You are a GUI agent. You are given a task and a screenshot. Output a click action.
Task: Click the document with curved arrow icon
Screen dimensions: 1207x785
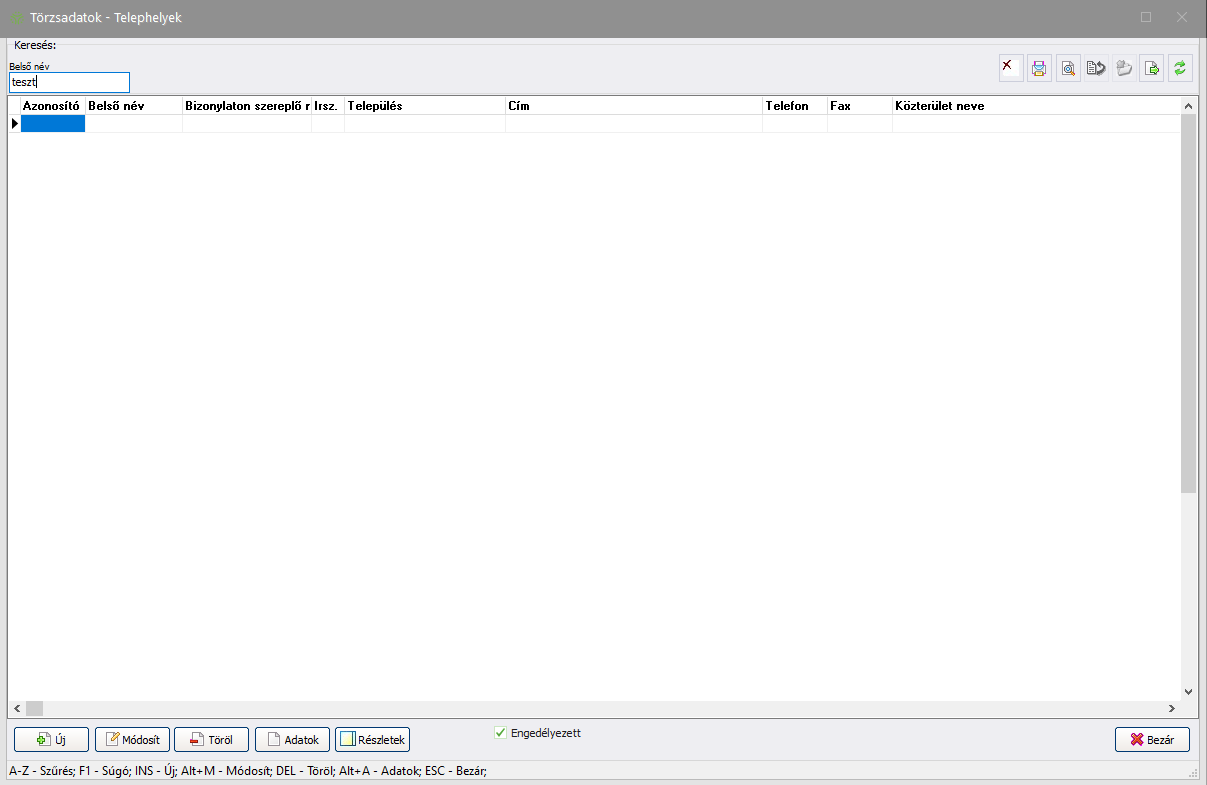[1096, 68]
